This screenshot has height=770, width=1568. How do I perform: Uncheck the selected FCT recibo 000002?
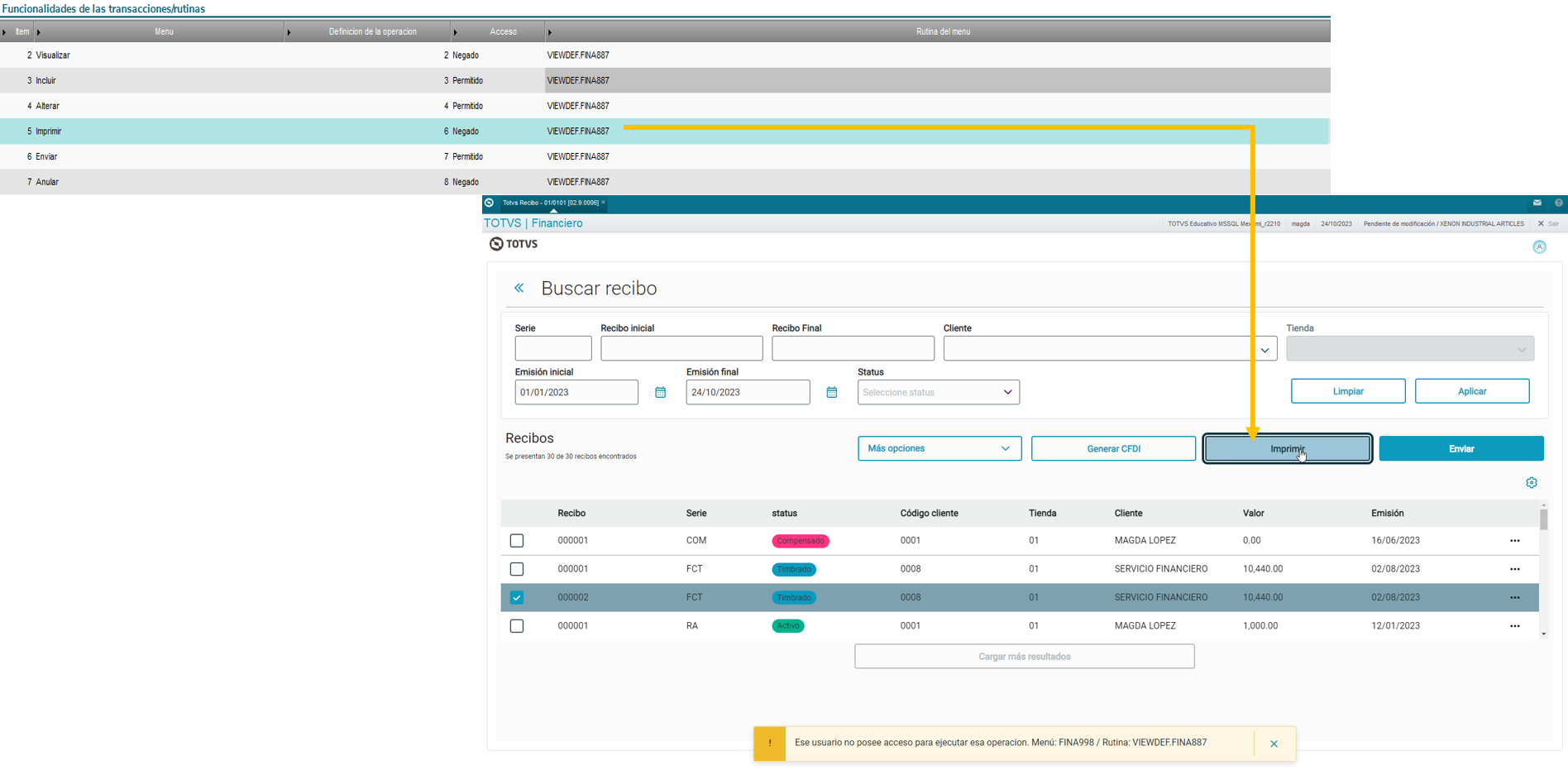tap(517, 597)
